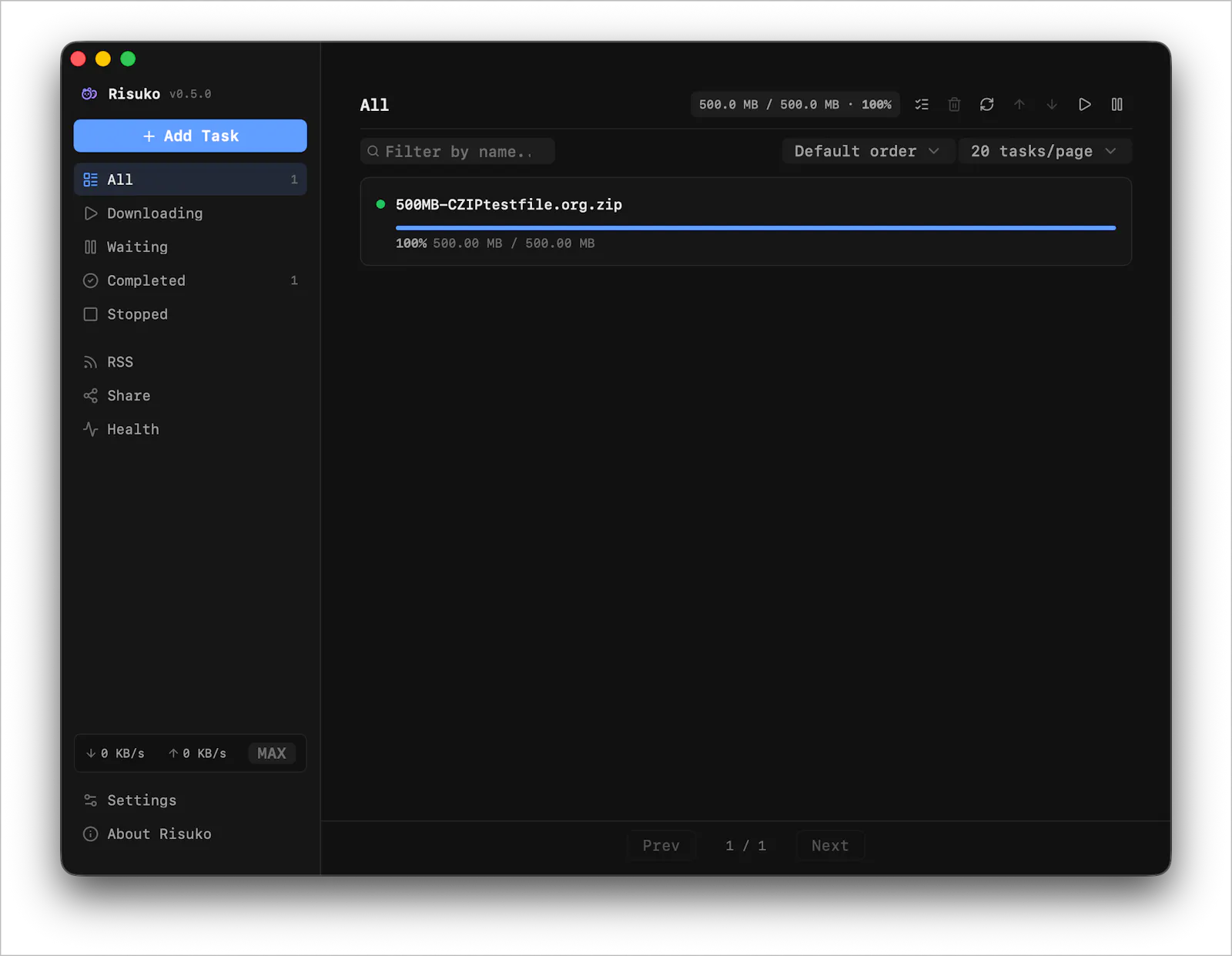Click the Completed count badge
The height and width of the screenshot is (956, 1232).
click(x=294, y=280)
